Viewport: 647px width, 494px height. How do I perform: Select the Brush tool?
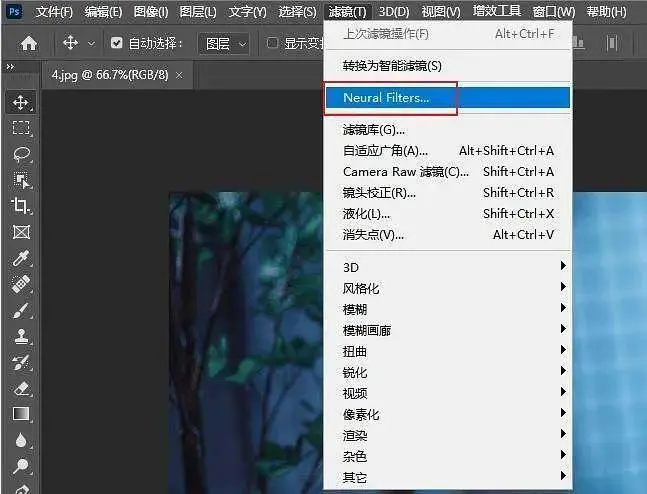point(21,310)
